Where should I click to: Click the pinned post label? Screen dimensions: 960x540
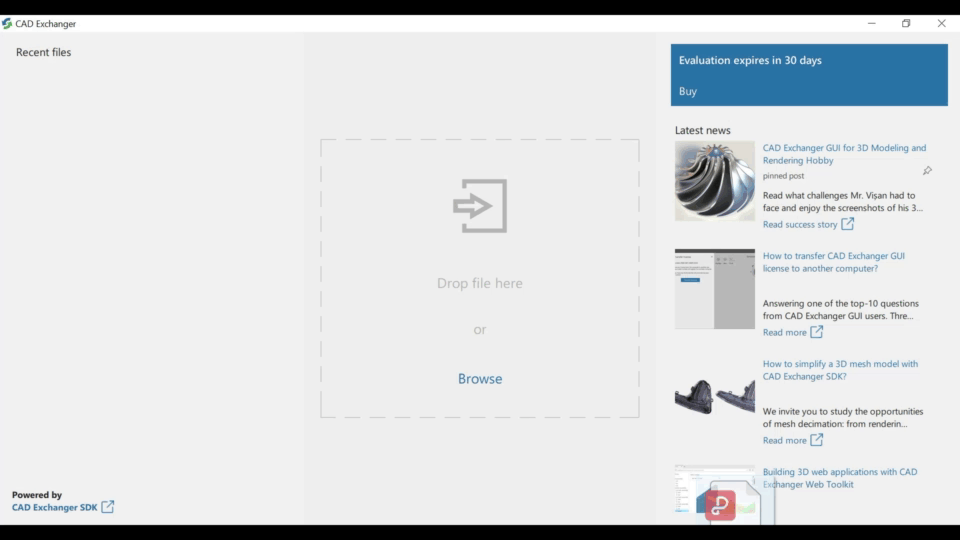(x=783, y=176)
